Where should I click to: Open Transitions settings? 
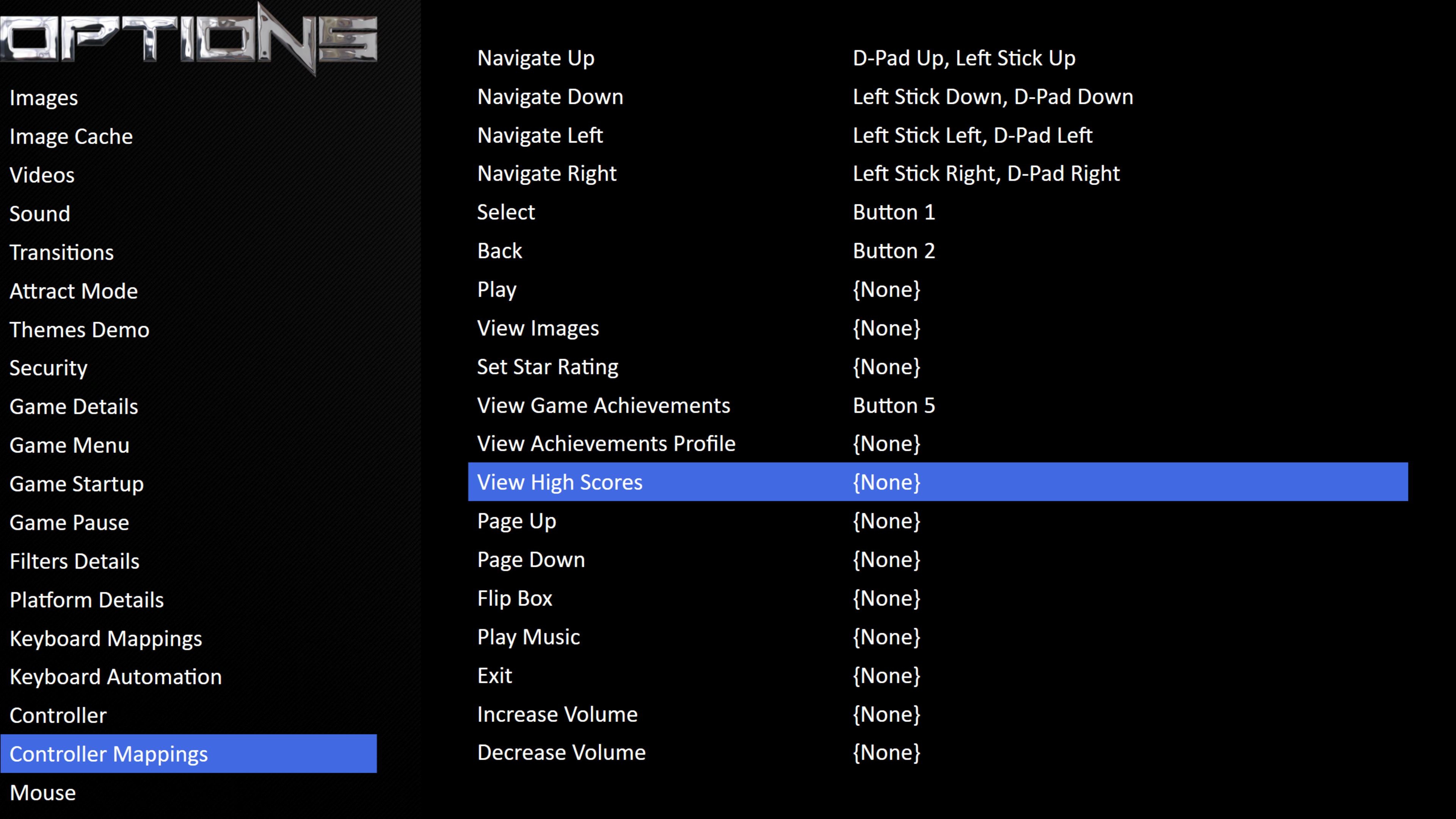click(x=189, y=252)
